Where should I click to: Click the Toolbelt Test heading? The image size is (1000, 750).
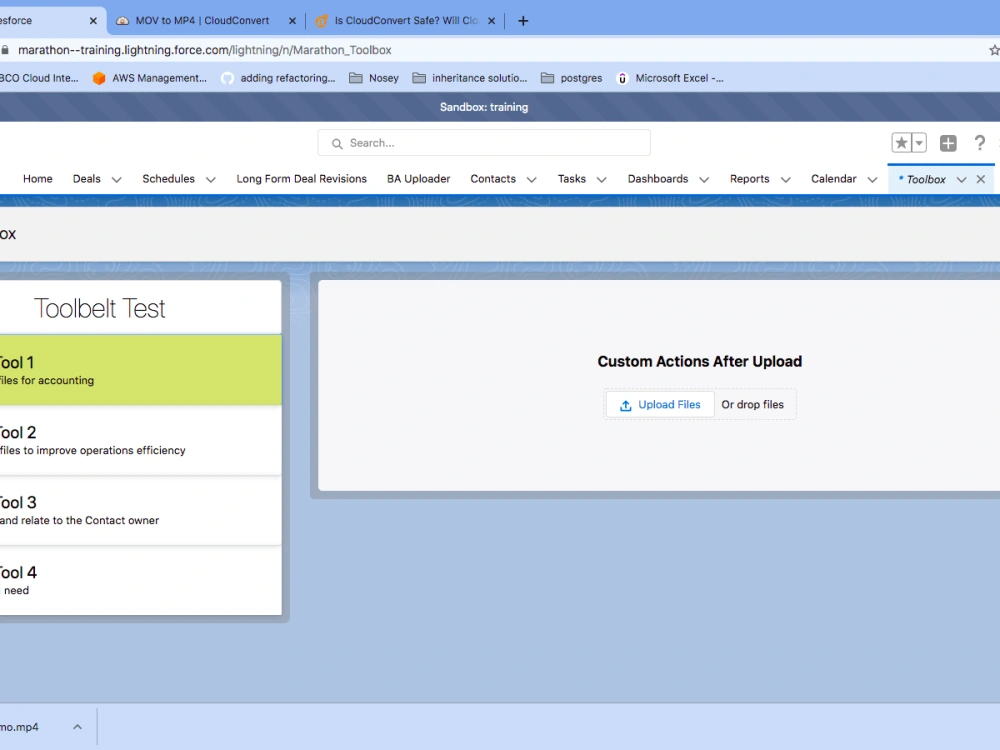click(99, 309)
